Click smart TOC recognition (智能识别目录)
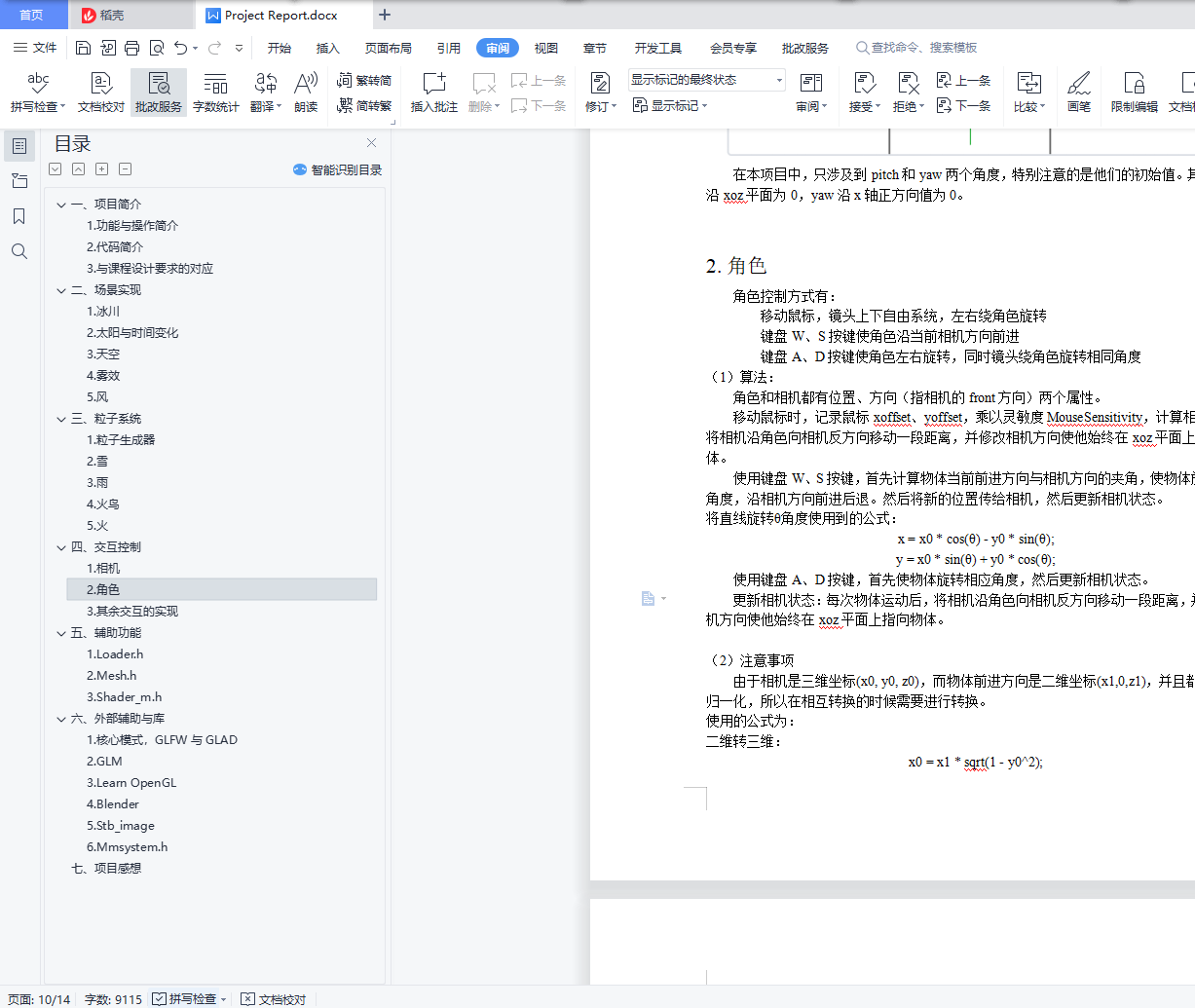1195x1008 pixels. [x=337, y=169]
